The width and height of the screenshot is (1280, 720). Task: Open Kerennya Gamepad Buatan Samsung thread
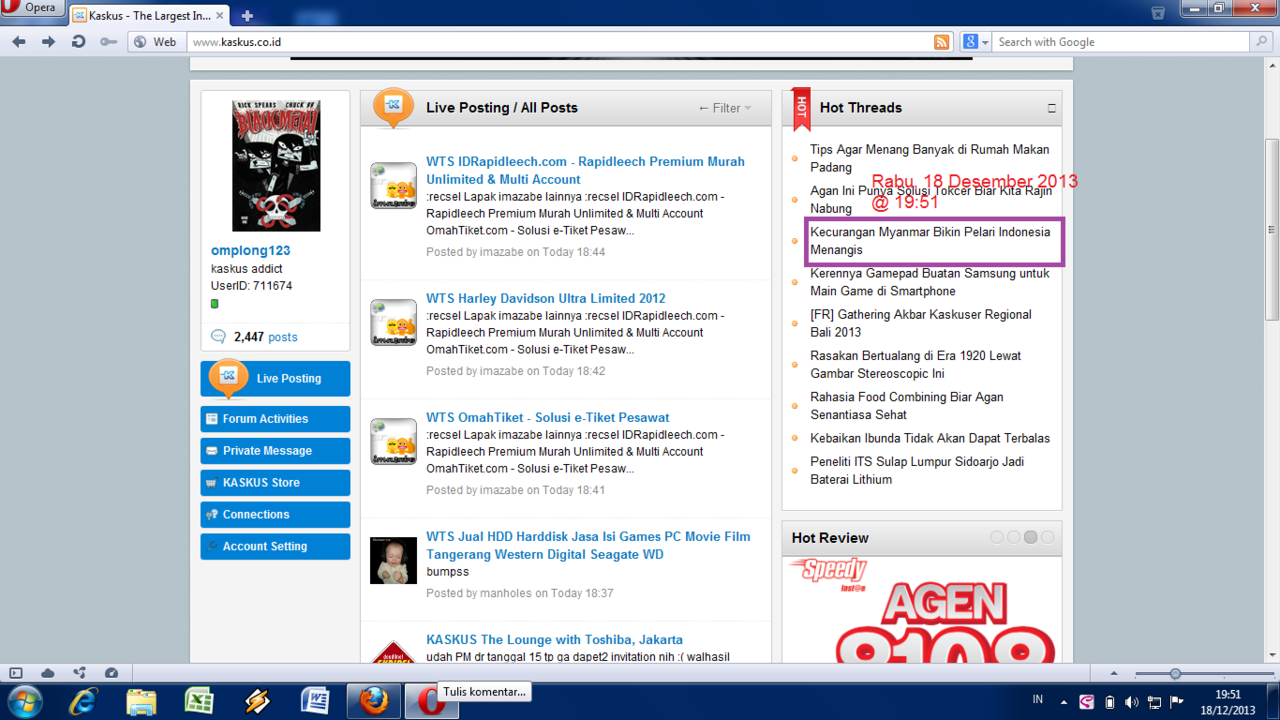pos(929,282)
